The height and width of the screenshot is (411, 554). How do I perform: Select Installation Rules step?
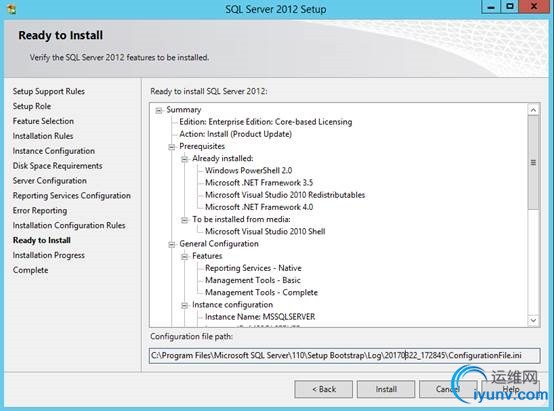pyautogui.click(x=43, y=136)
